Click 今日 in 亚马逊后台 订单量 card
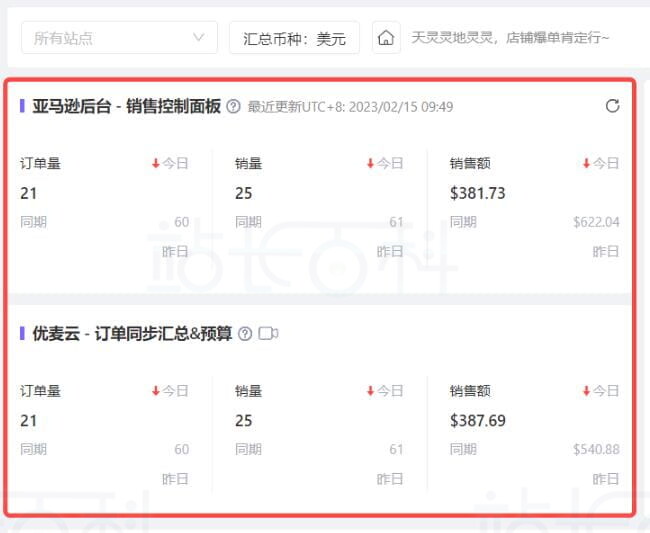The image size is (650, 533). click(x=175, y=163)
